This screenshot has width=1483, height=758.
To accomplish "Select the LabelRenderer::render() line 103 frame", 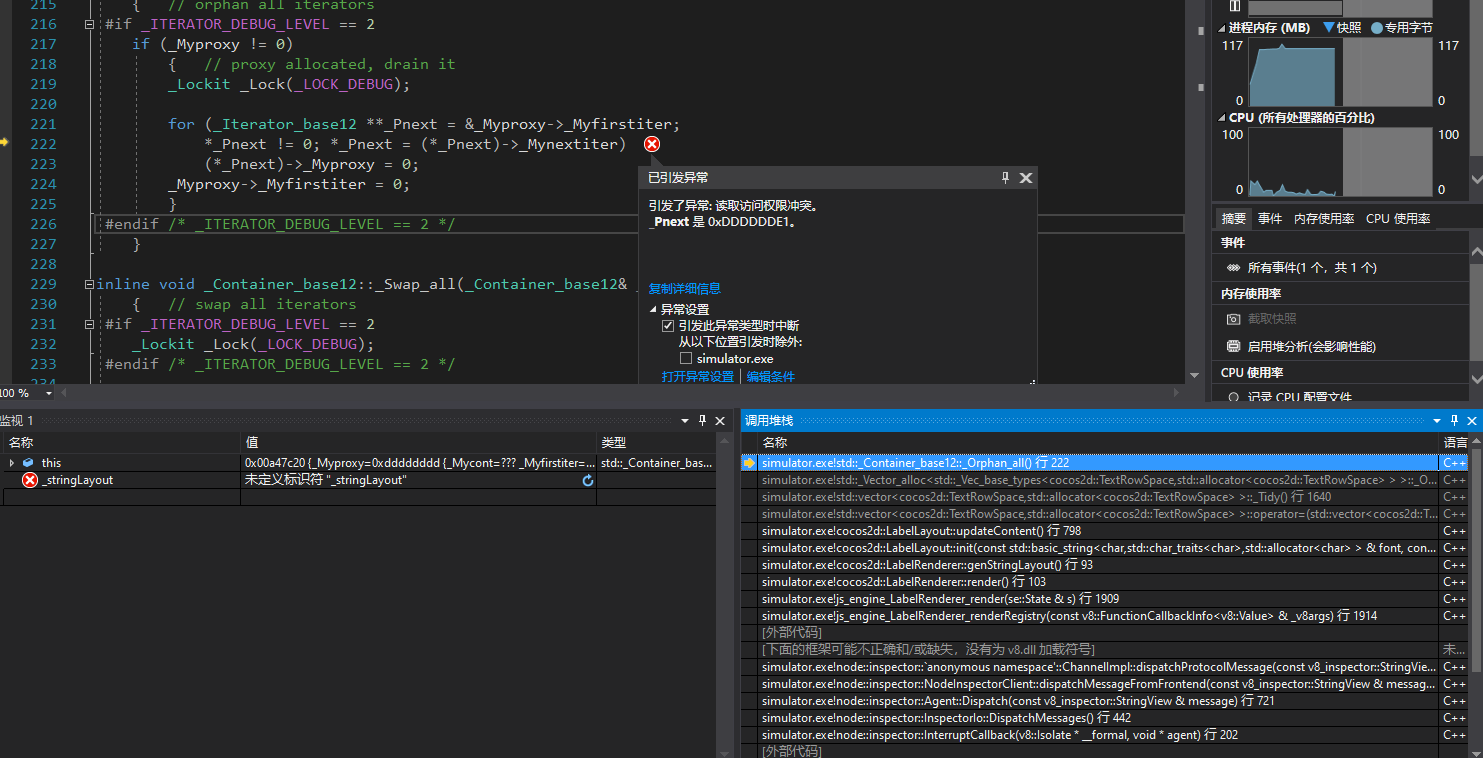I will coord(1098,582).
